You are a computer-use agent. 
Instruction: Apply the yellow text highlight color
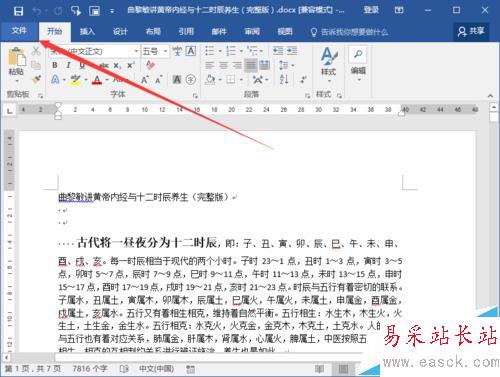(x=76, y=80)
